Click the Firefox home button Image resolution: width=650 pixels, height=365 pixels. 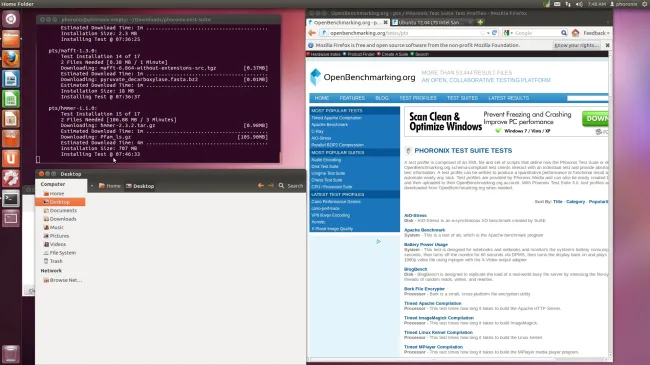575,33
